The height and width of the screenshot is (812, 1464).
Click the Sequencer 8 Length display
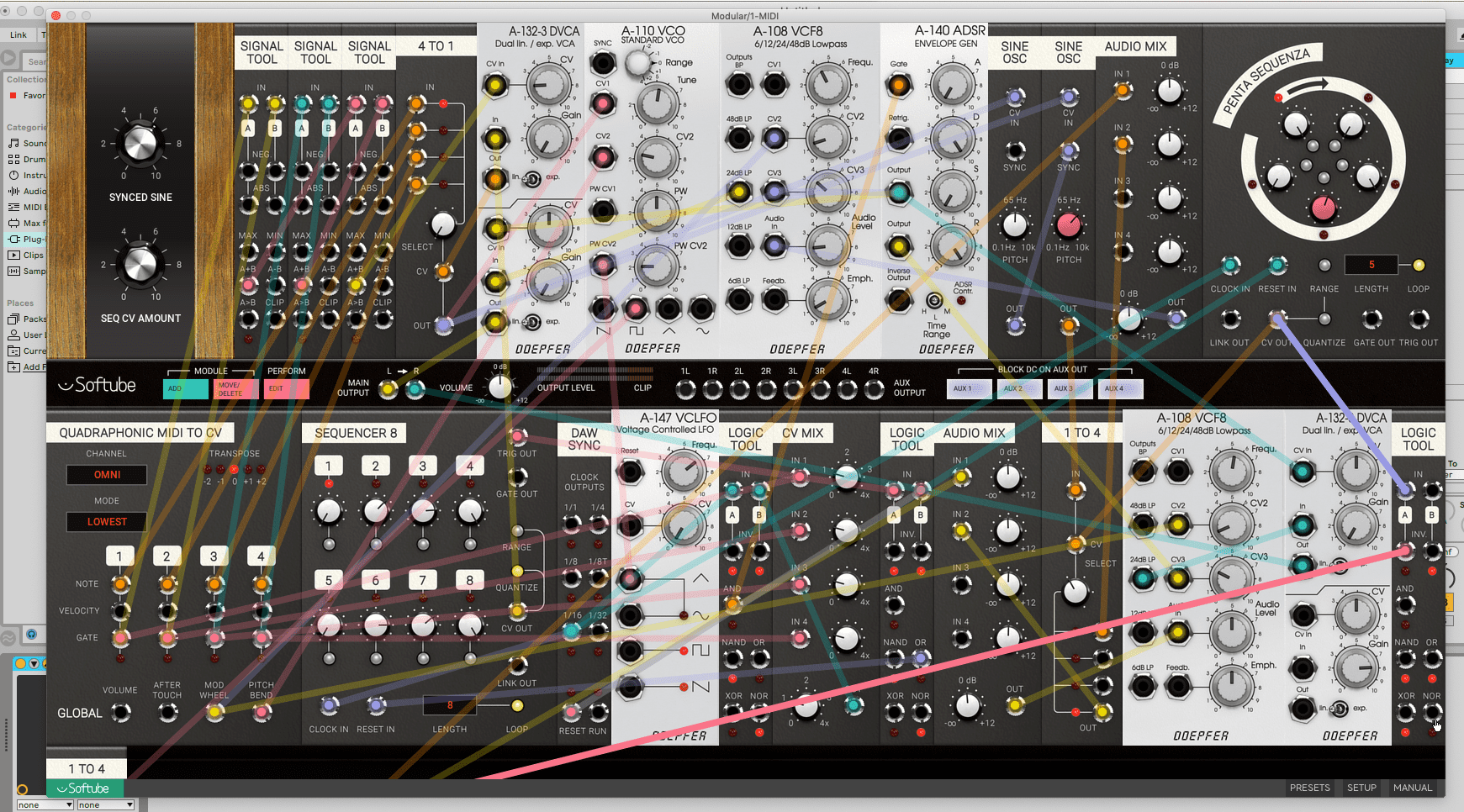(x=450, y=705)
